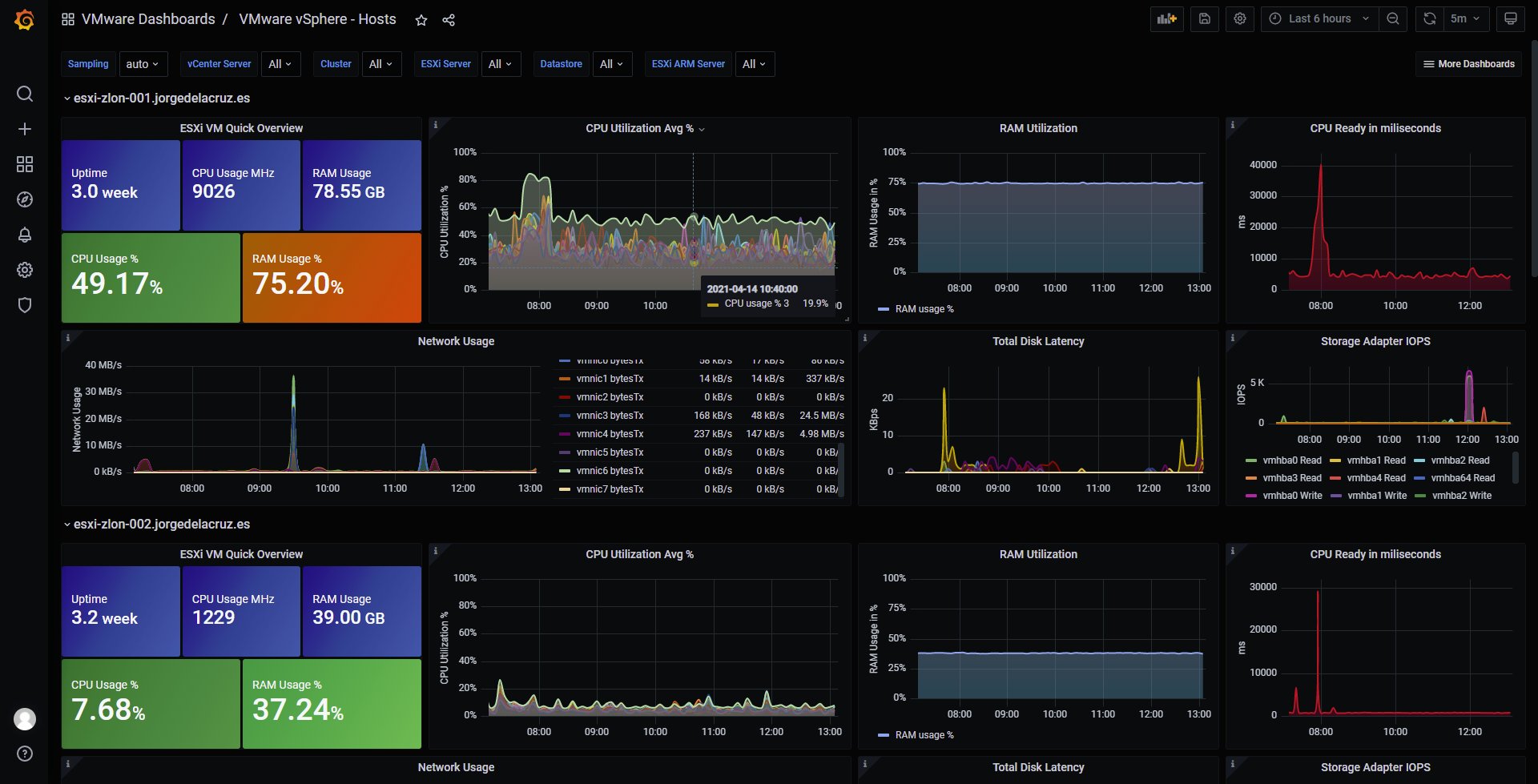Open Dashboards from the sidebar squares icon

pyautogui.click(x=25, y=164)
